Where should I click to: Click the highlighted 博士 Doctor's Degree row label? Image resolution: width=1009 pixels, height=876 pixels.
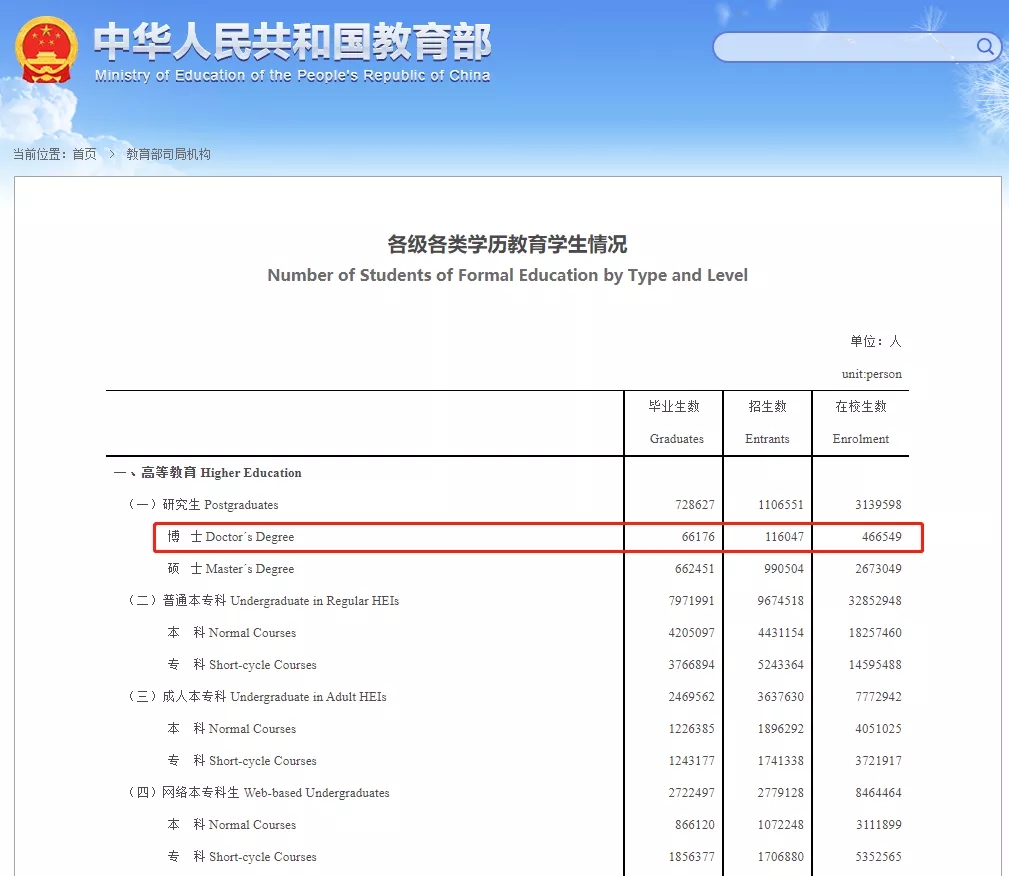pos(231,537)
